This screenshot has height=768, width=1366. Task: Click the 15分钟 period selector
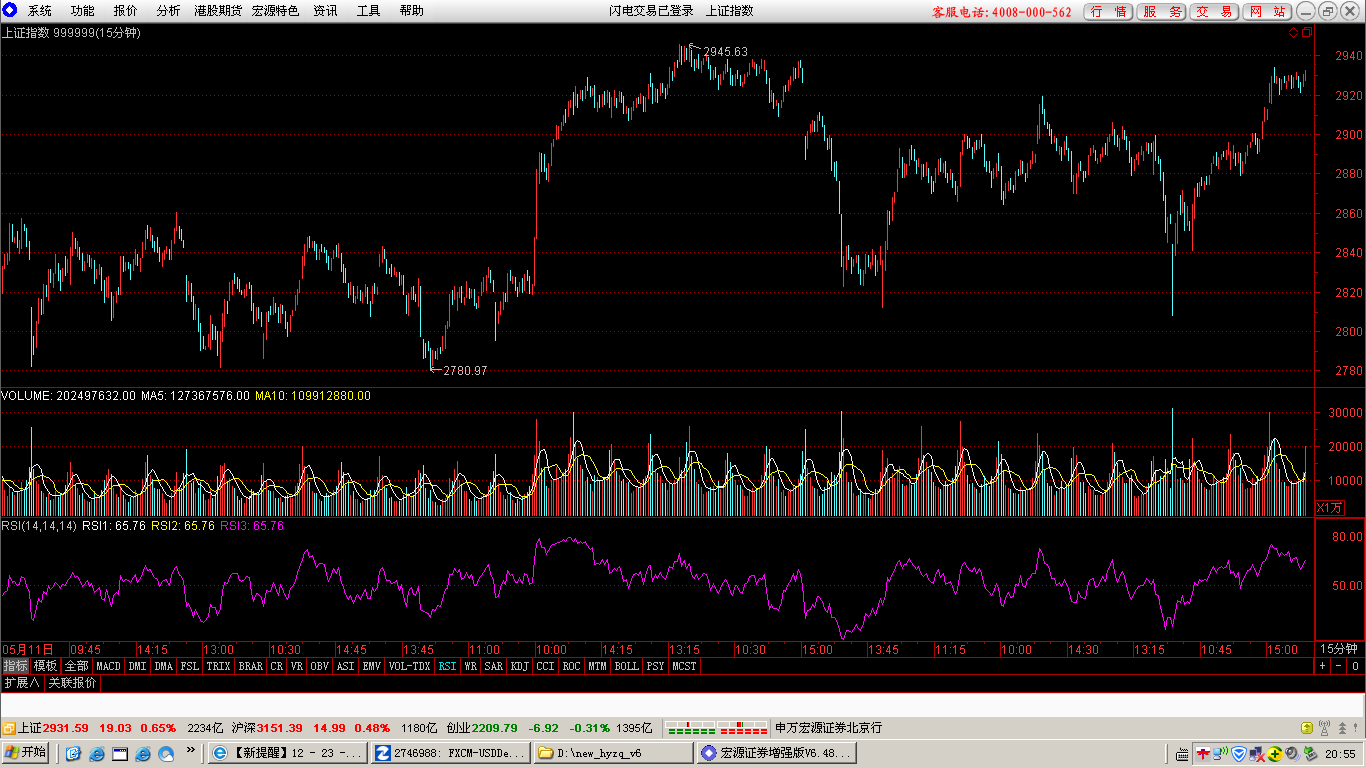1339,649
